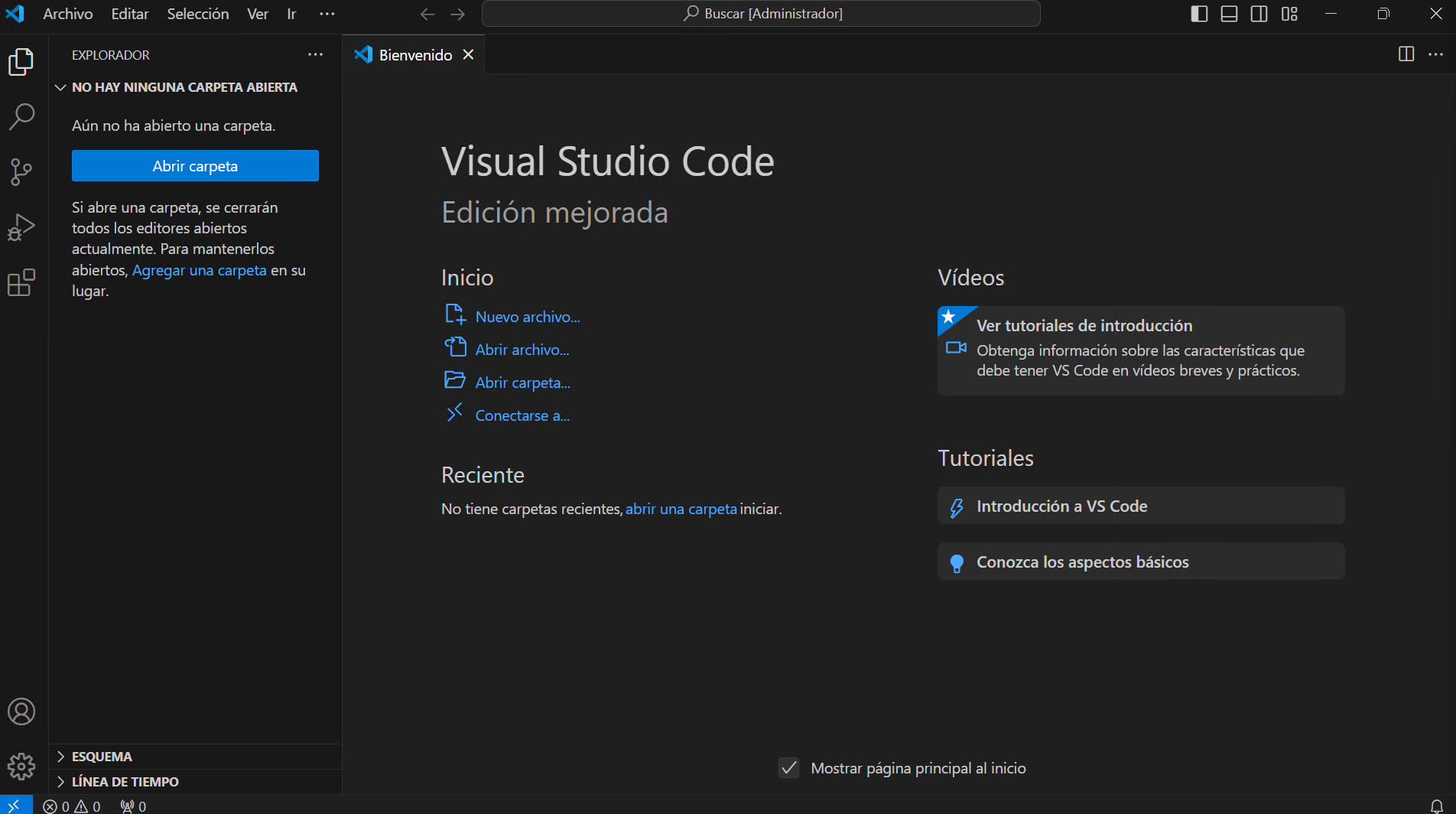The image size is (1456, 814).
Task: Expand the ESQUEMA section
Action: tap(195, 757)
